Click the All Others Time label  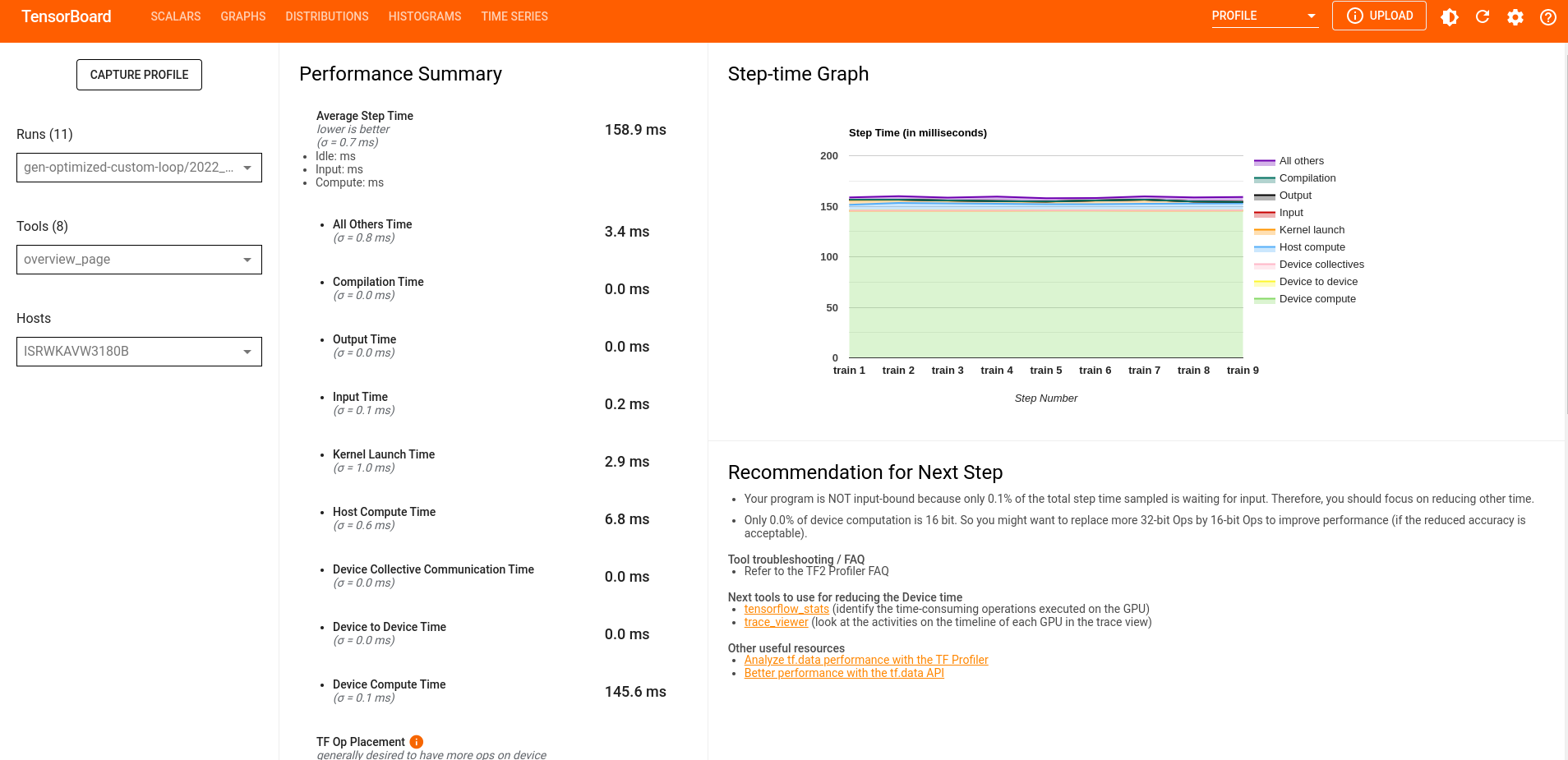pyautogui.click(x=372, y=224)
